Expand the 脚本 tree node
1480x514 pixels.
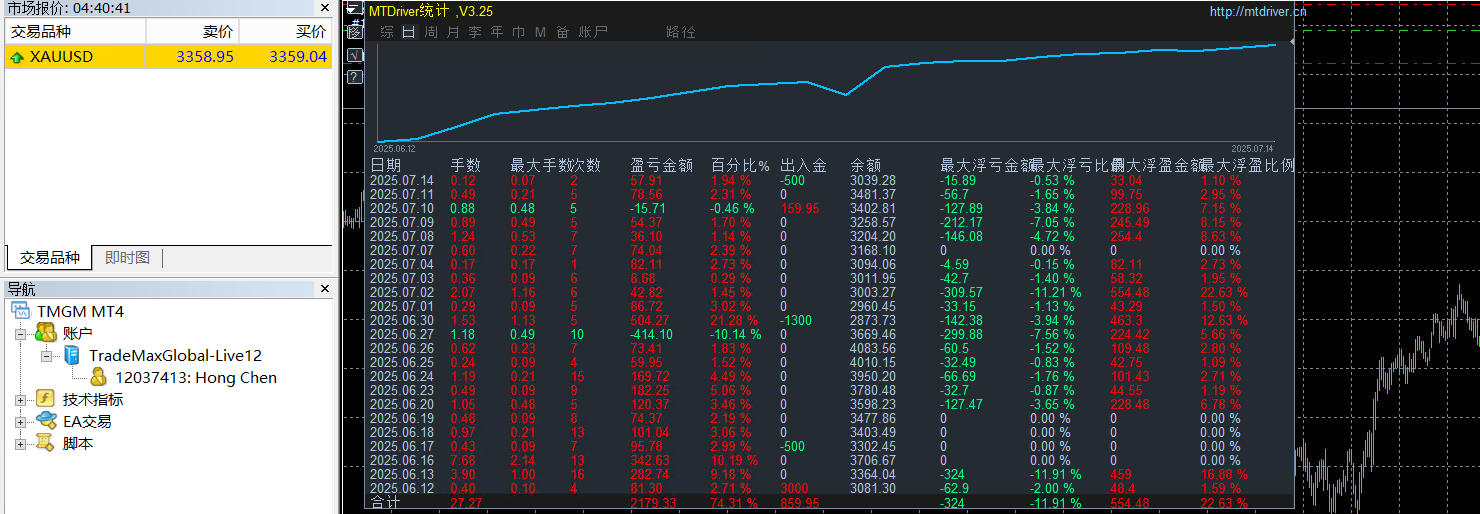click(20, 444)
